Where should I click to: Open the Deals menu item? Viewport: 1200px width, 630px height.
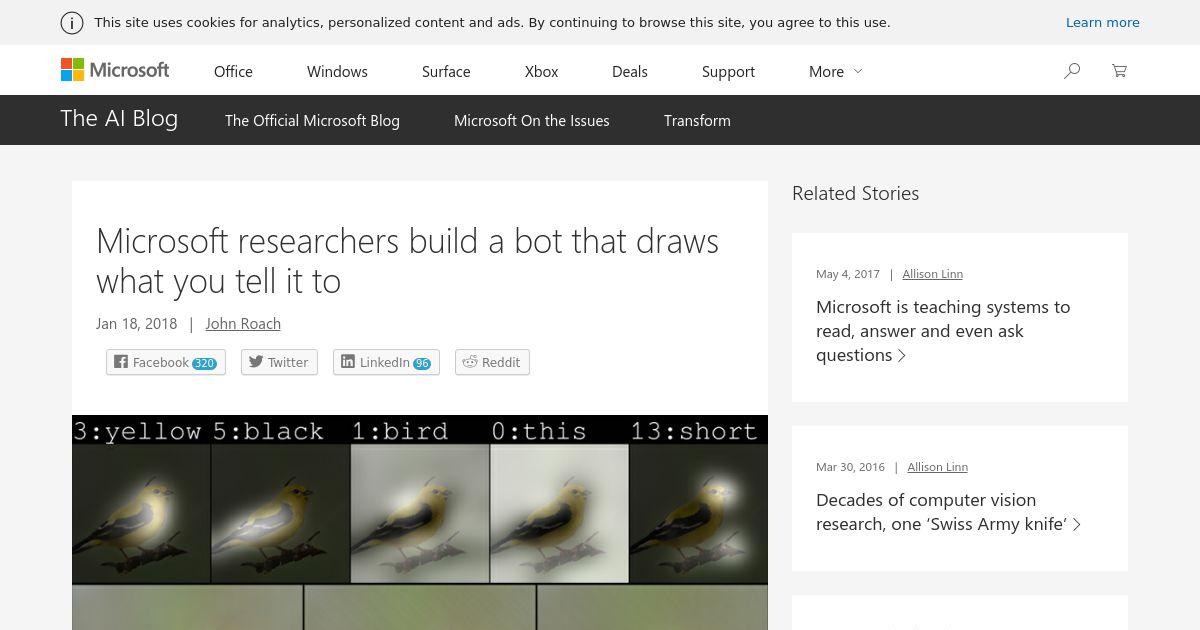(630, 71)
